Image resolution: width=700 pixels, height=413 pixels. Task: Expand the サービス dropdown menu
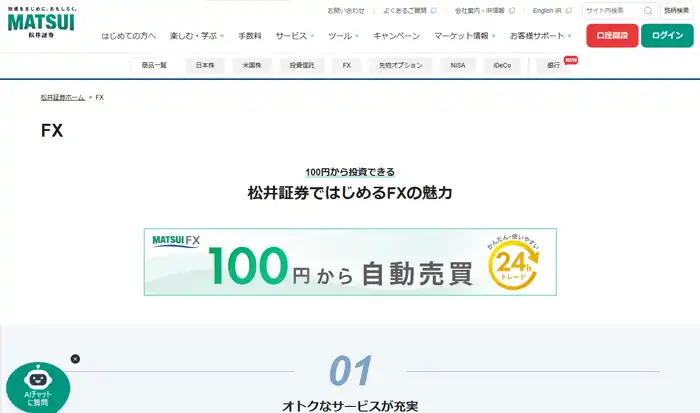pyautogui.click(x=295, y=36)
